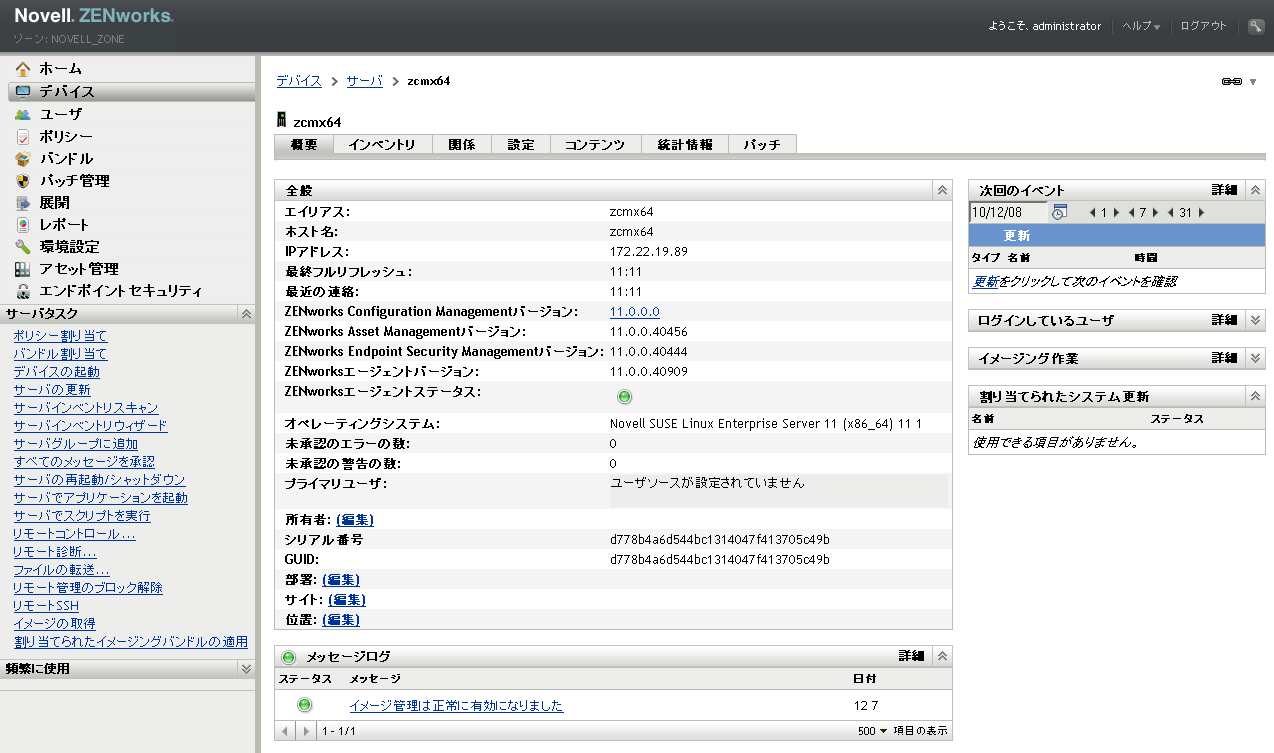Click the リモートSSH task link

point(46,606)
